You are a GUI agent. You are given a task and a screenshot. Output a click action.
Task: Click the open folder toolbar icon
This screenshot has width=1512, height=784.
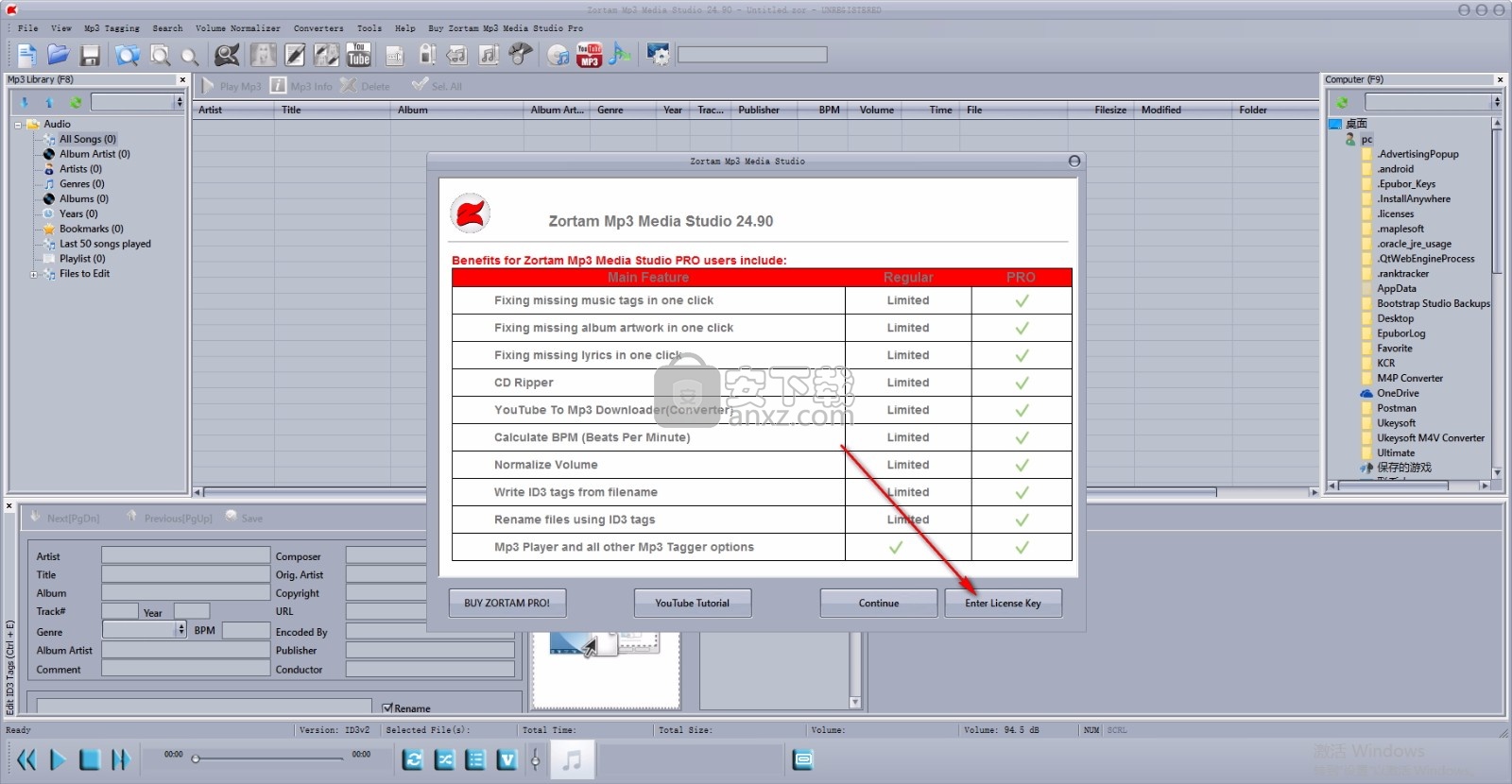(x=59, y=55)
